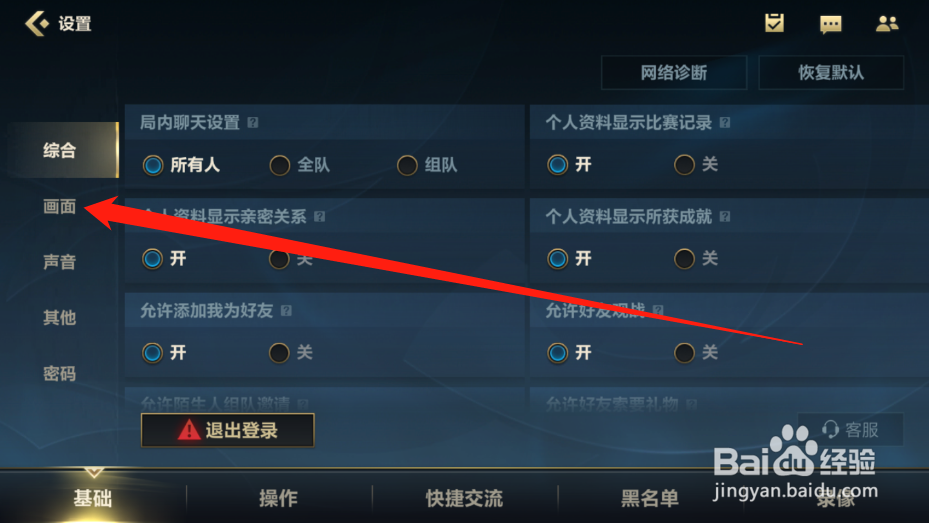Viewport: 929px width, 523px height.
Task: Click the 恢复默认 button
Action: pos(831,73)
